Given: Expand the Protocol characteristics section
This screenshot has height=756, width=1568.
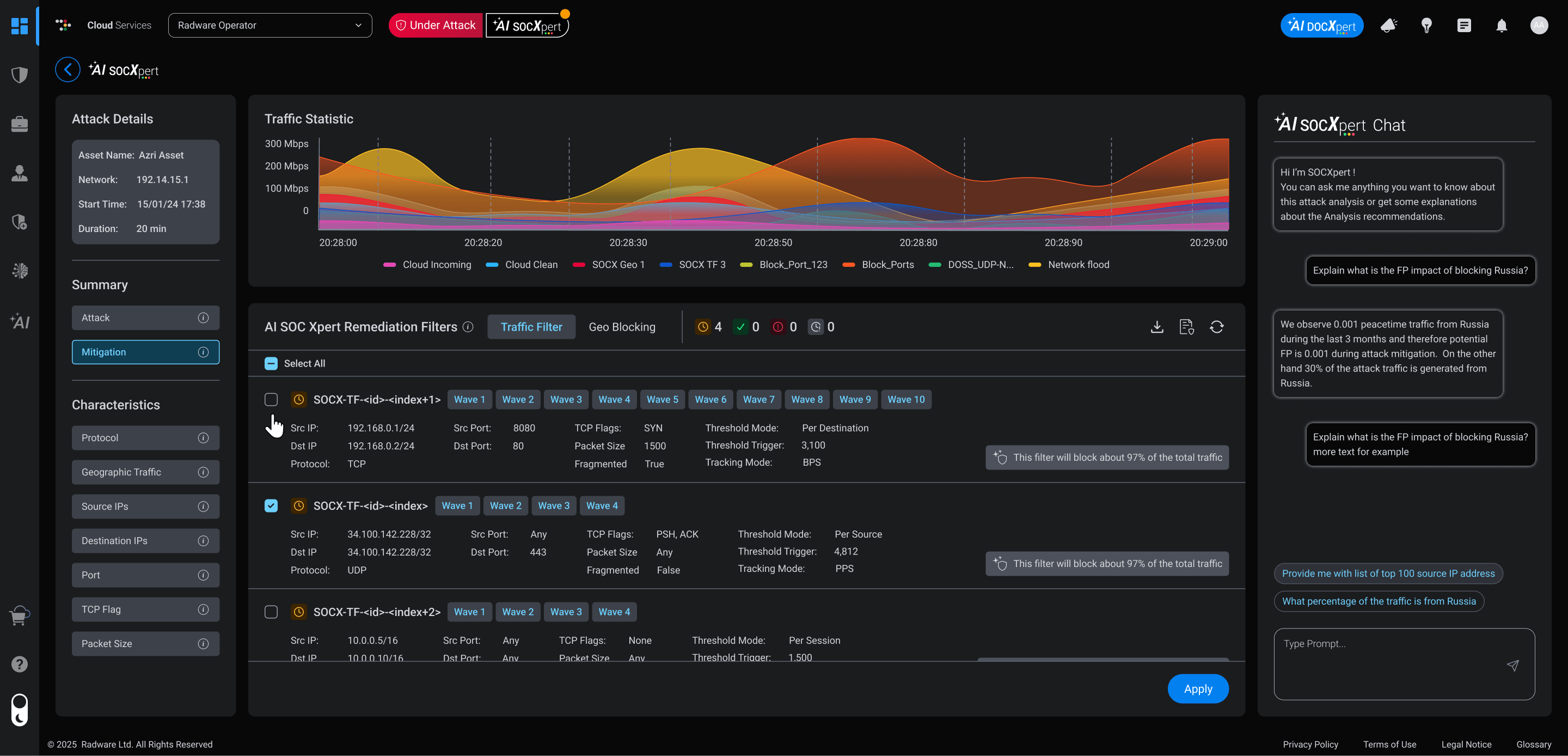Looking at the screenshot, I should click(145, 437).
